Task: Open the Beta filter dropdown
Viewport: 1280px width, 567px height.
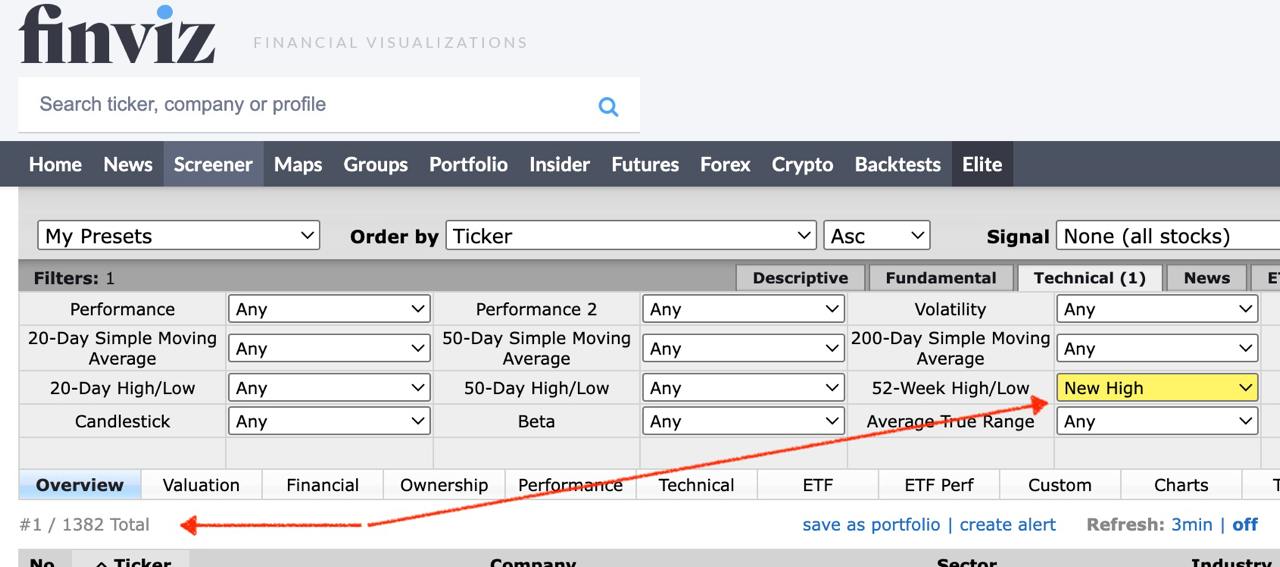Action: (x=743, y=421)
